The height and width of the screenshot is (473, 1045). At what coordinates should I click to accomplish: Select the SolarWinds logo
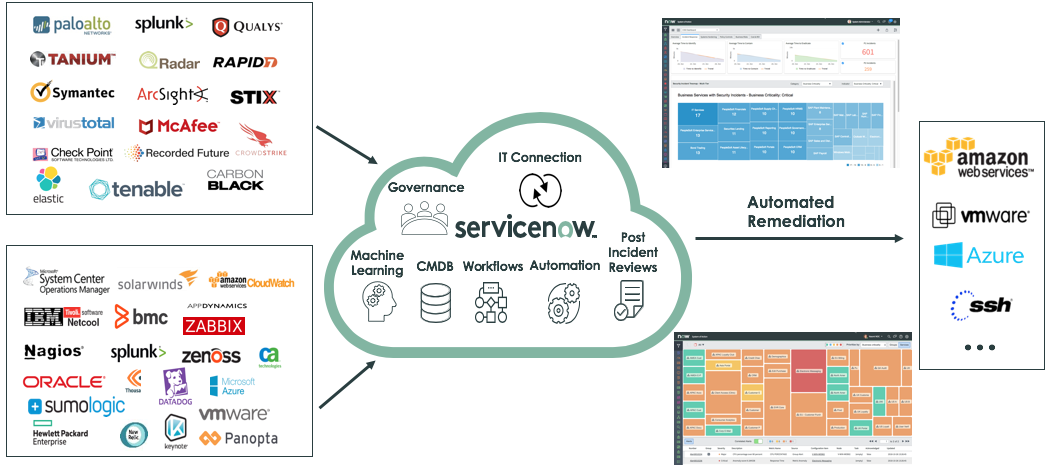pyautogui.click(x=158, y=281)
